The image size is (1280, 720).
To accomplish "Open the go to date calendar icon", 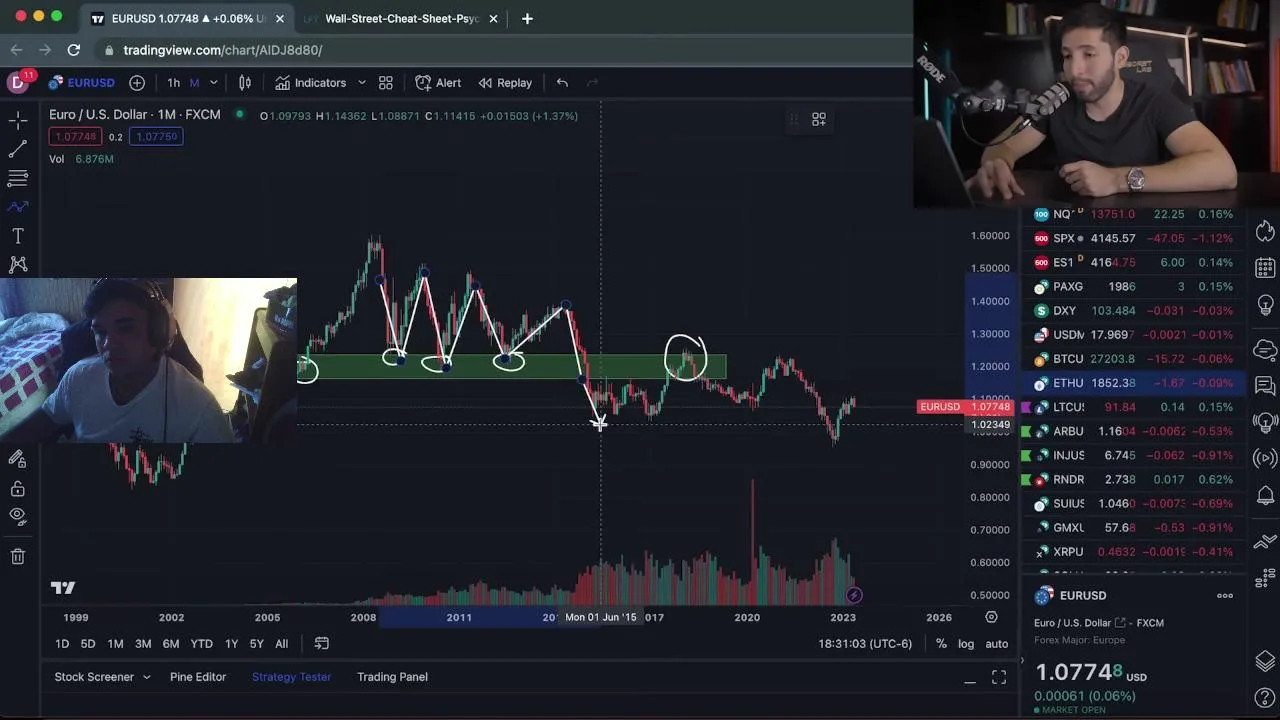I will (x=322, y=644).
